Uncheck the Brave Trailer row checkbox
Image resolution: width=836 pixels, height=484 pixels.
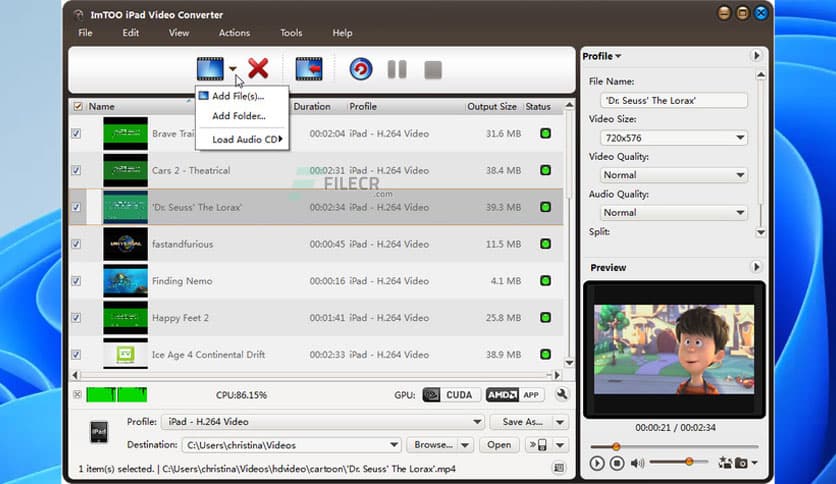tap(76, 134)
